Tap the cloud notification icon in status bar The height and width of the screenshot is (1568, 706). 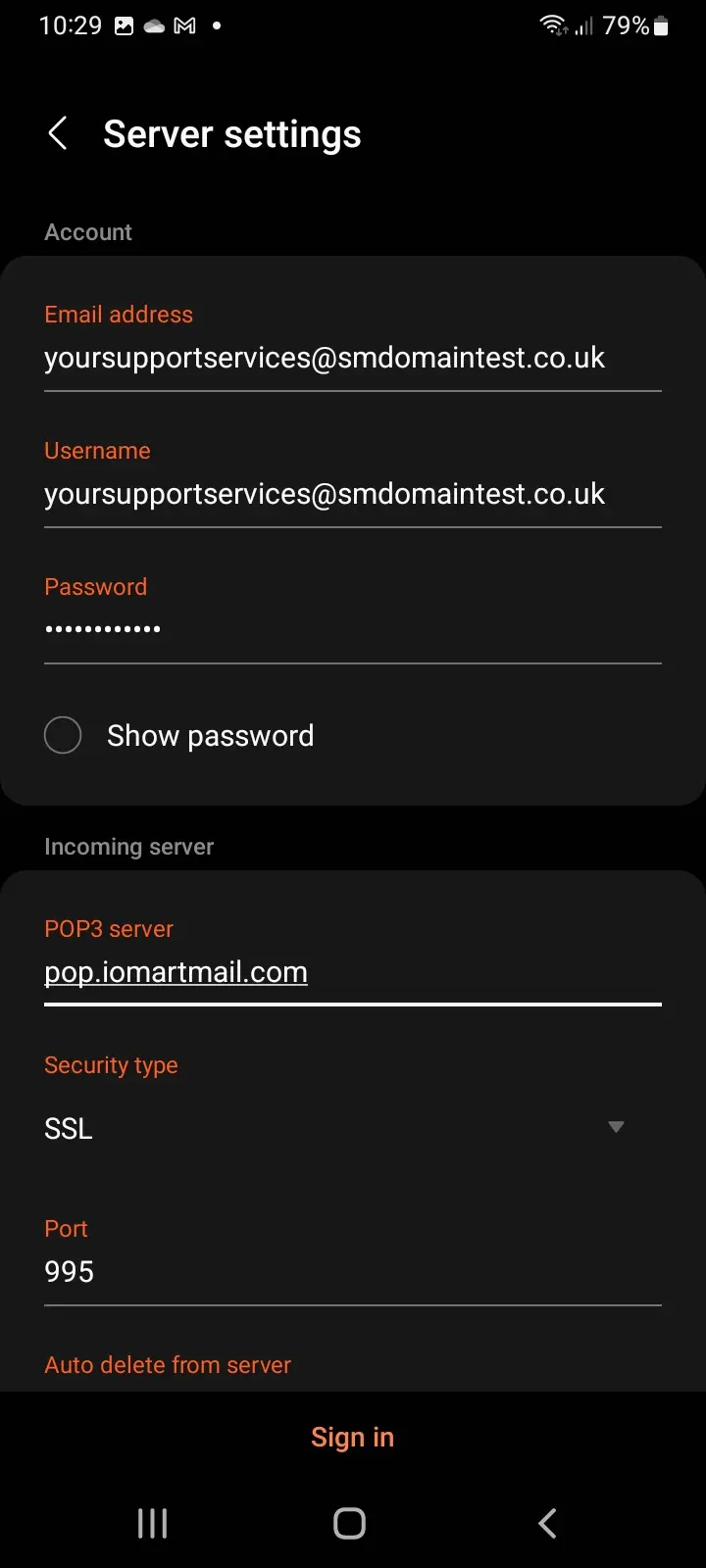(154, 26)
